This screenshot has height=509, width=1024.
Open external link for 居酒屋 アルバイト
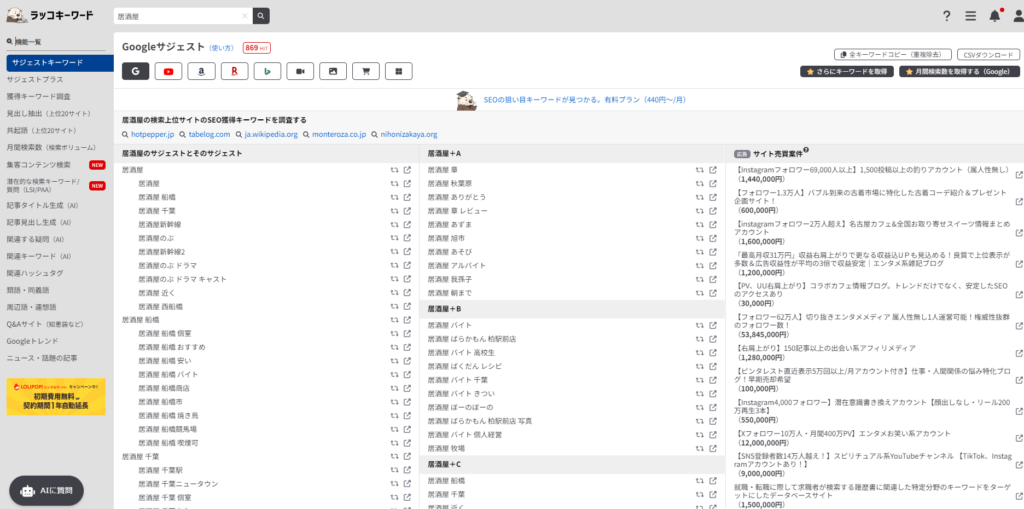(x=713, y=266)
